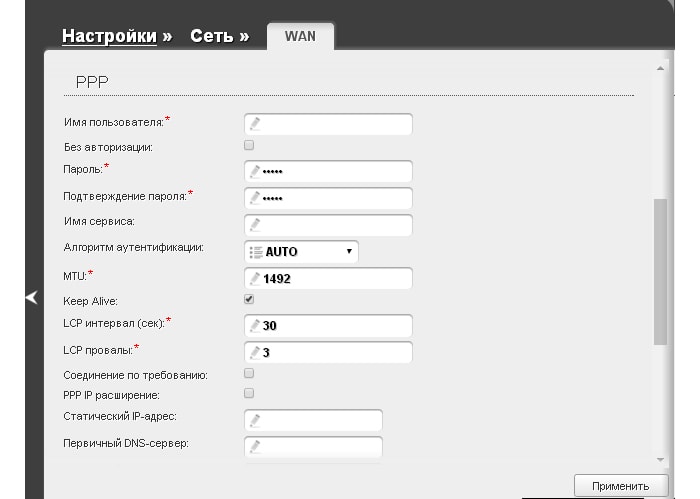Focus the 'Имя сервиса' input field

328,225
